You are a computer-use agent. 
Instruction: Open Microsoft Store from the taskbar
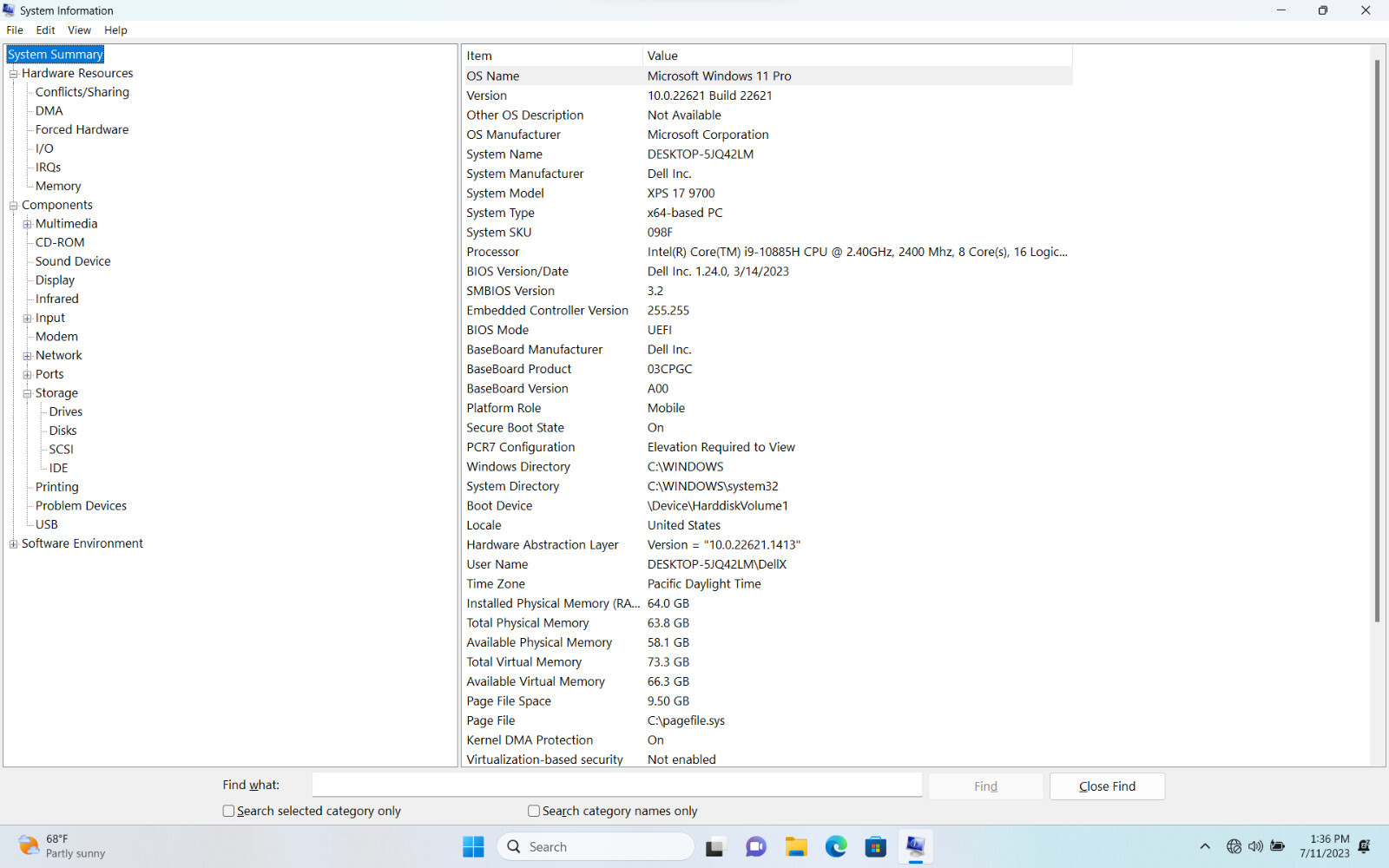pos(876,846)
